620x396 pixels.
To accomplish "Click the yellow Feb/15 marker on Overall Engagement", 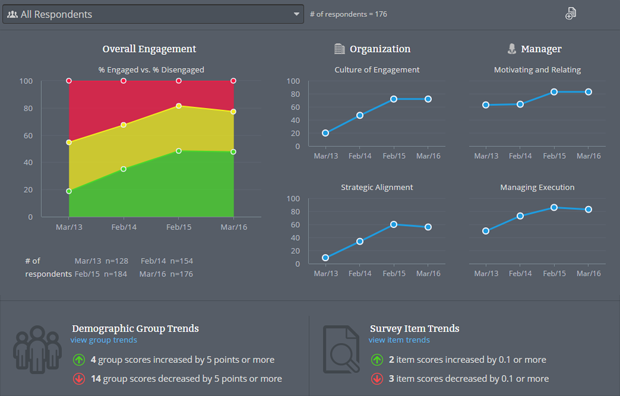I will (x=179, y=106).
